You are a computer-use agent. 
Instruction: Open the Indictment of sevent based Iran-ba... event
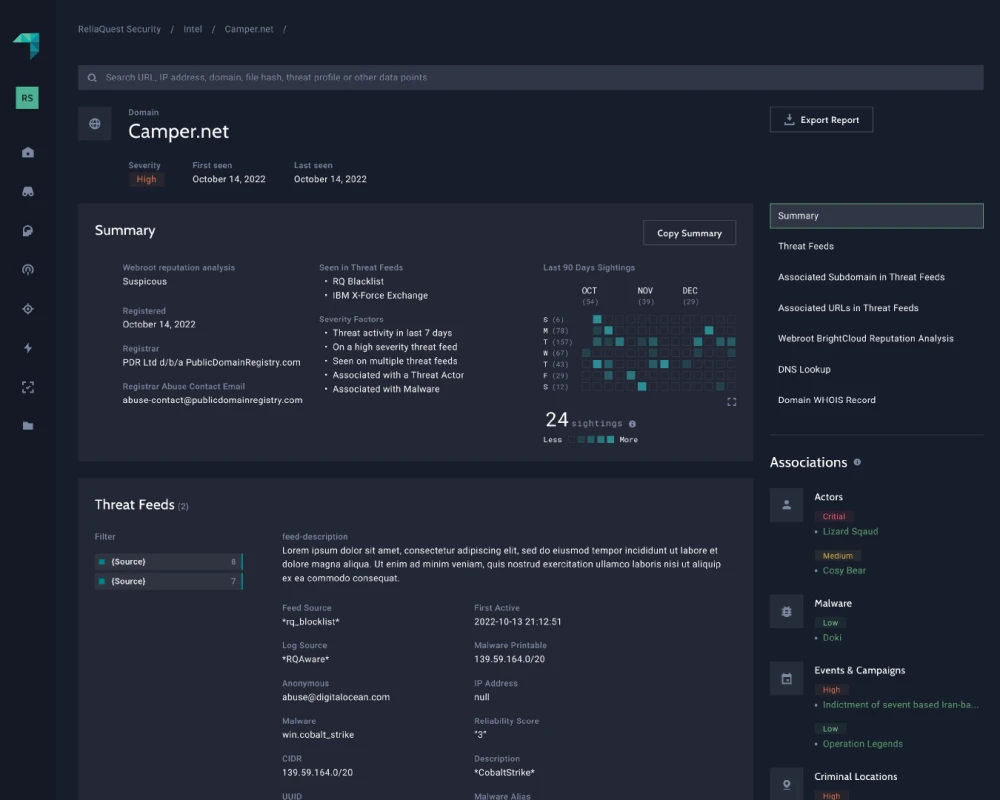click(900, 704)
